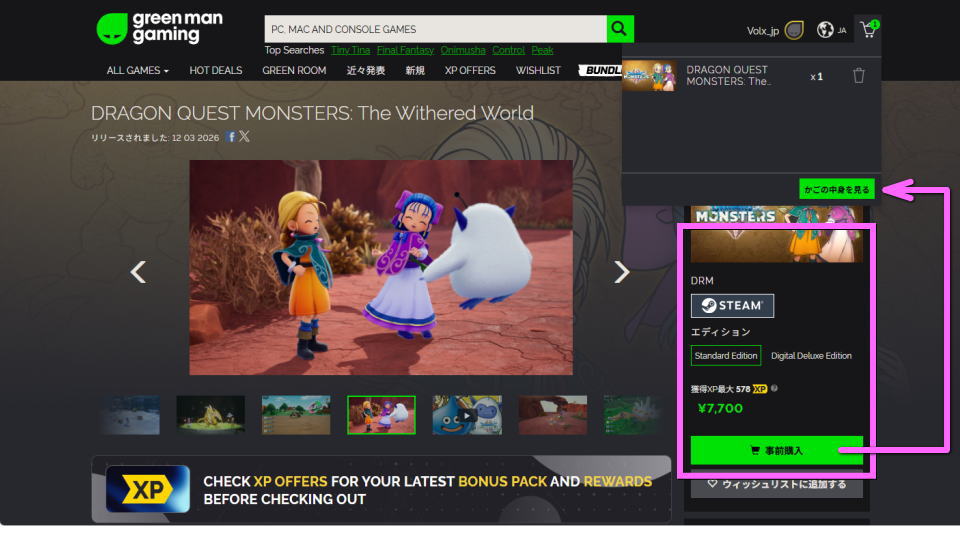This screenshot has width=960, height=540.
Task: Click the game cover art in purchase panel
Action: (x=776, y=234)
